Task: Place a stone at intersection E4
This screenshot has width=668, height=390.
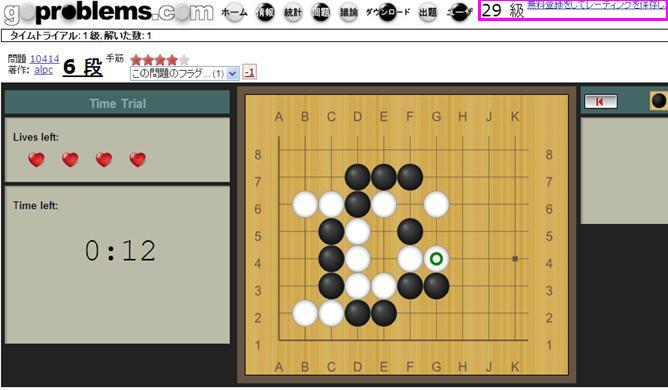Action: pos(384,259)
